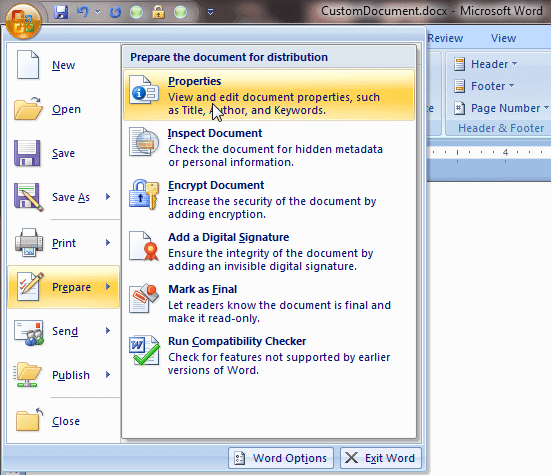Viewport: 552px width, 476px height.
Task: Click 'Prepare the document for distribution' header text
Action: pyautogui.click(x=229, y=57)
